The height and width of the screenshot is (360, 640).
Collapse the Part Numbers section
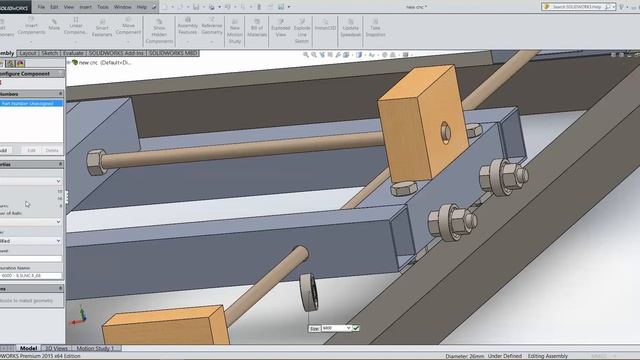(x=60, y=94)
